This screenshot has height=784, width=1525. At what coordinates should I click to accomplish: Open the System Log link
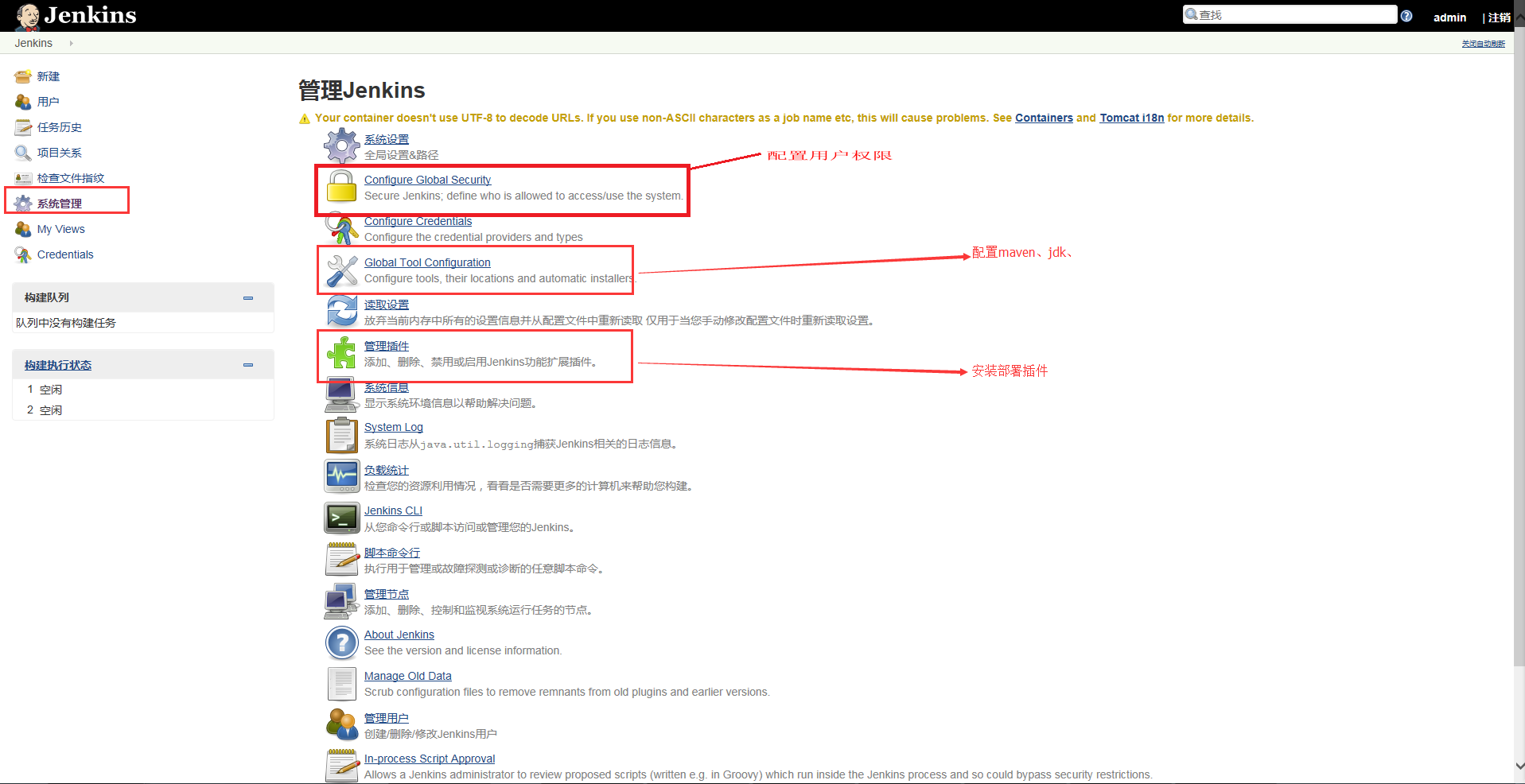(x=394, y=427)
